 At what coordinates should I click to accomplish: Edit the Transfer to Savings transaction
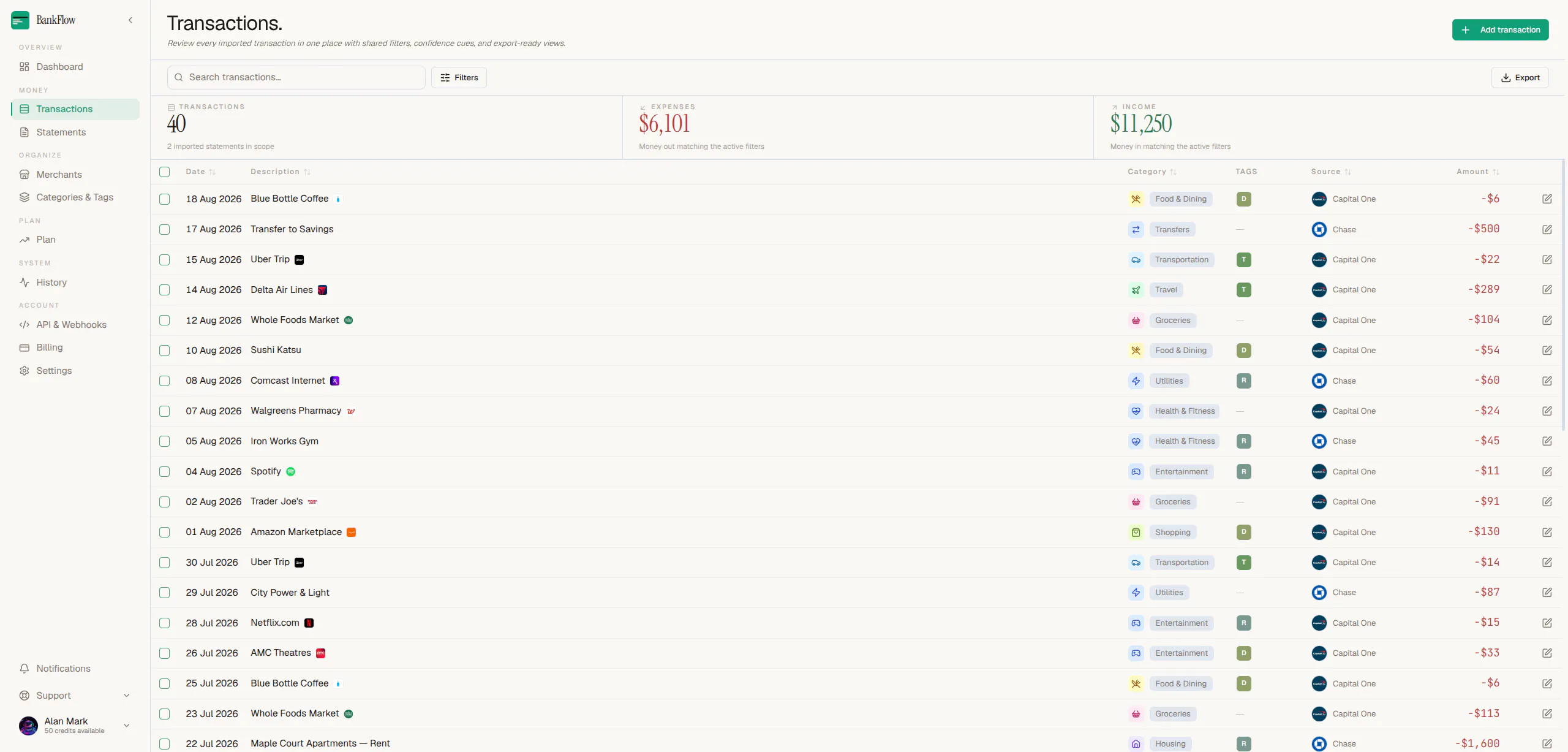1547,229
